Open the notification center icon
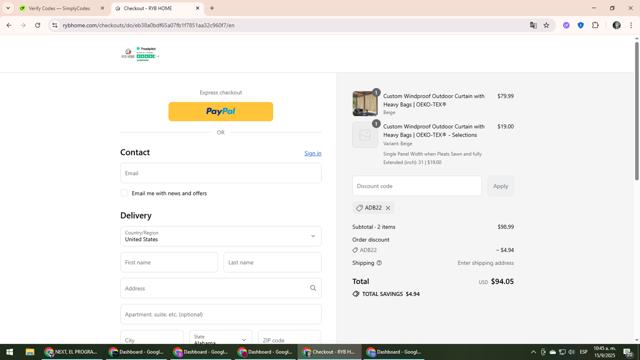640x360 pixels. [628, 352]
